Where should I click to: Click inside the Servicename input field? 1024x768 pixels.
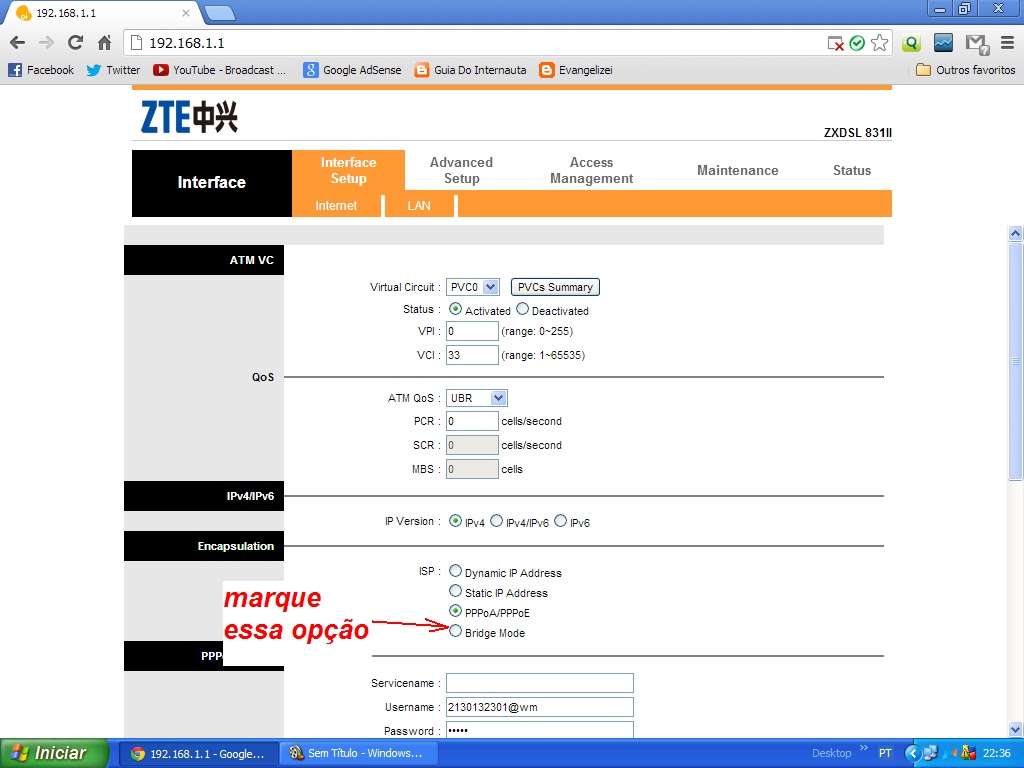538,682
